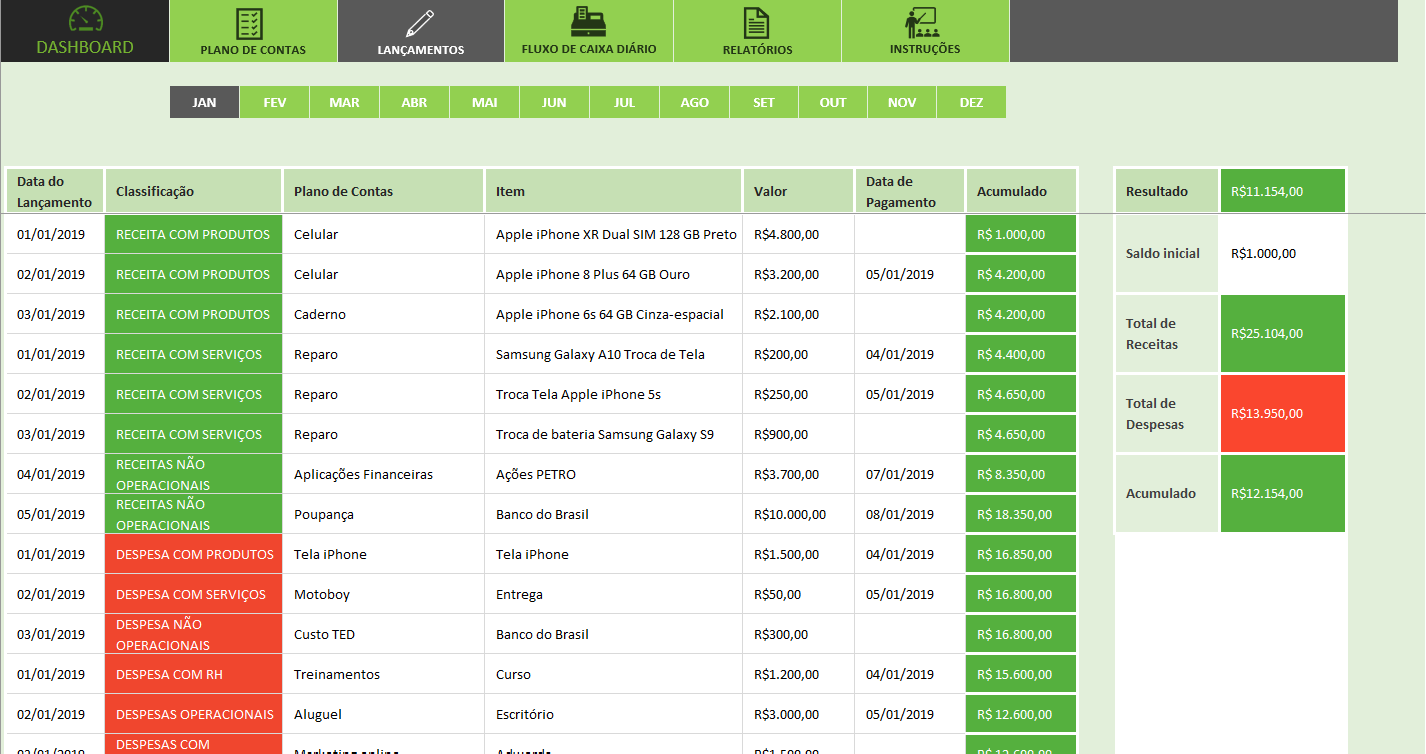Select Troca de bateria Samsung Galaxy S9 cell
1426x754 pixels.
[614, 434]
